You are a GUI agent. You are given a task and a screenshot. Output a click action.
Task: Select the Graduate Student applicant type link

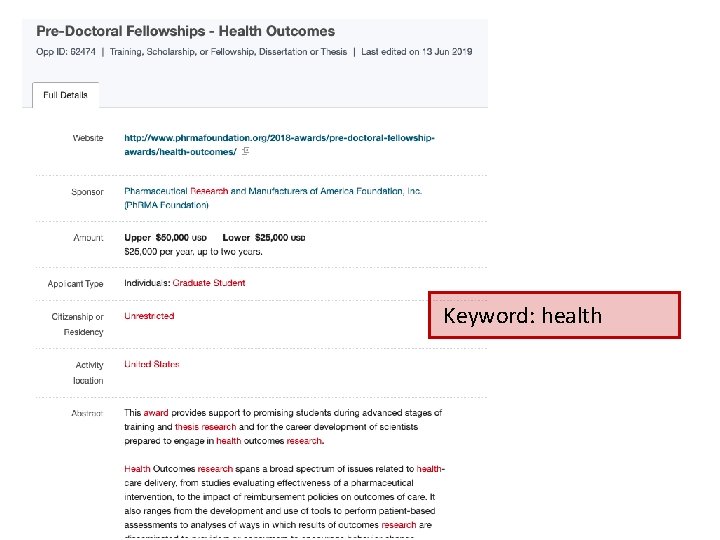pos(208,283)
